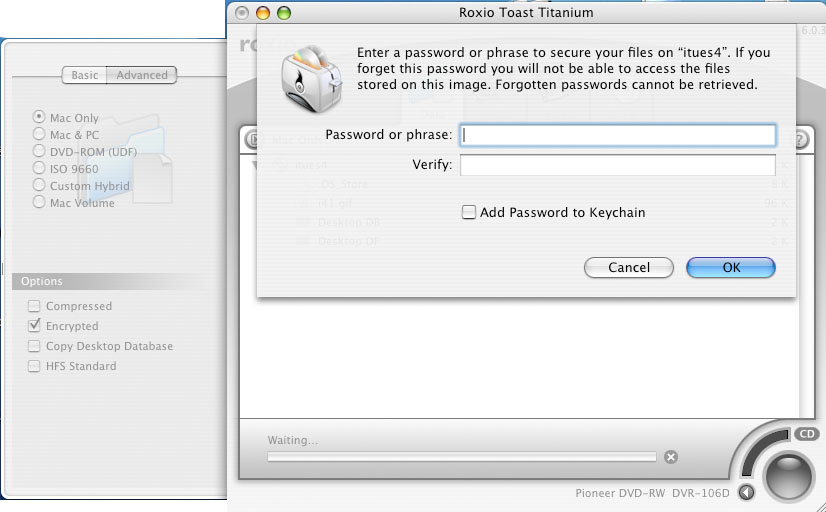Click the cancel X beside progress bar
Screen dimensions: 826x512
671,457
